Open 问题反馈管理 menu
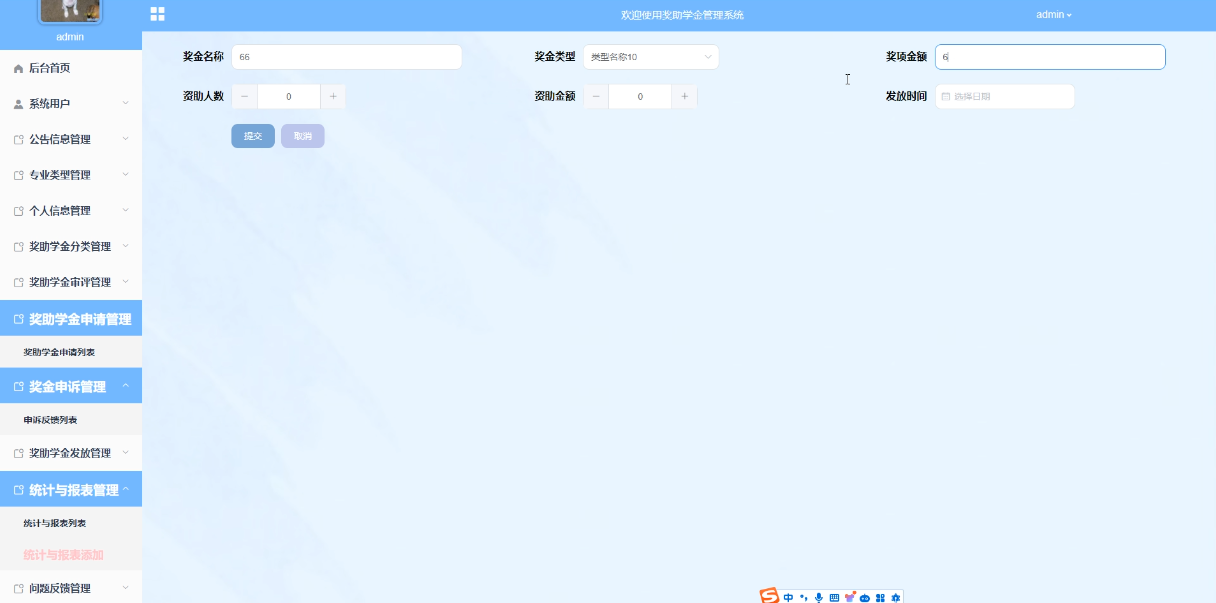Screen dimensions: 1216x603 click(71, 588)
